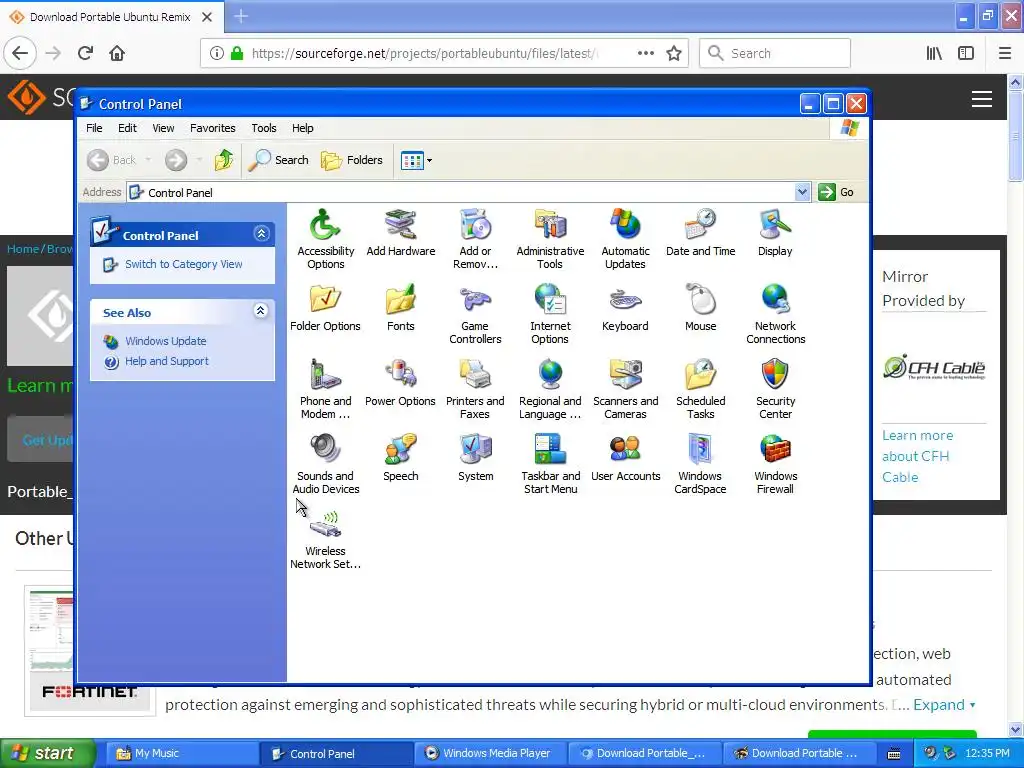Open Firefox Library icon
Image resolution: width=1024 pixels, height=768 pixels.
934,53
